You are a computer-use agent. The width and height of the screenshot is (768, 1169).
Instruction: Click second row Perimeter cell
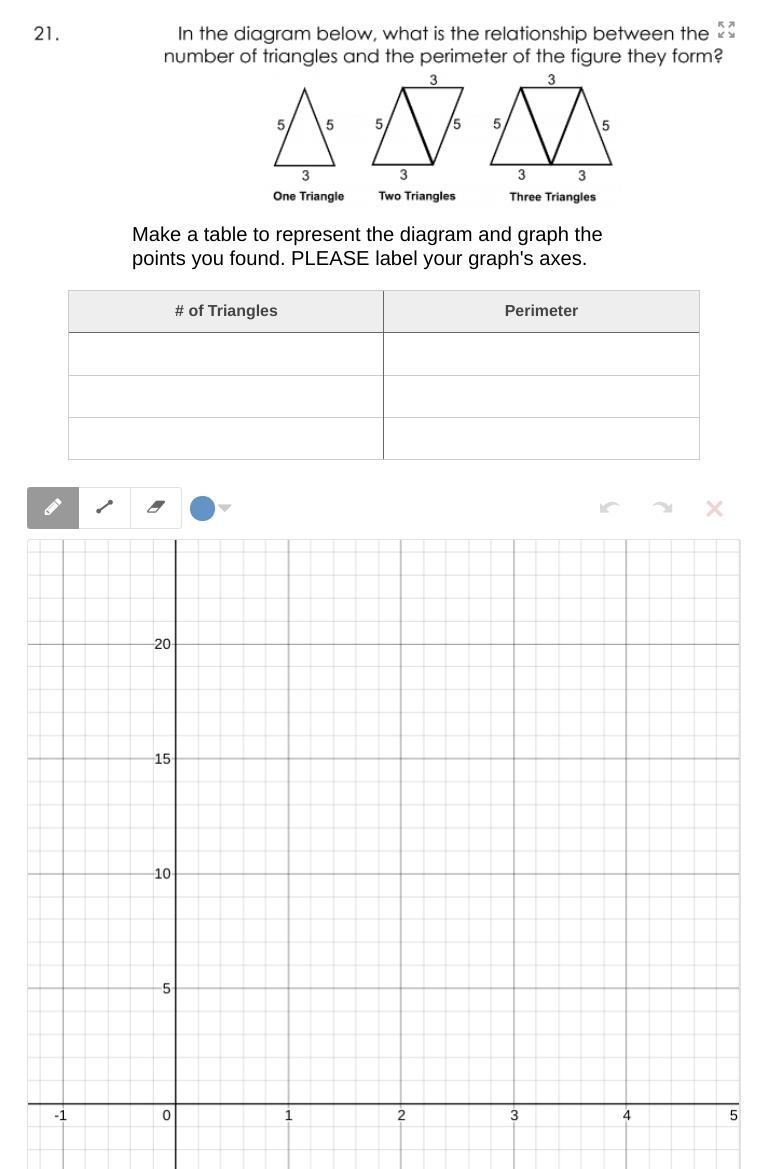coord(541,397)
